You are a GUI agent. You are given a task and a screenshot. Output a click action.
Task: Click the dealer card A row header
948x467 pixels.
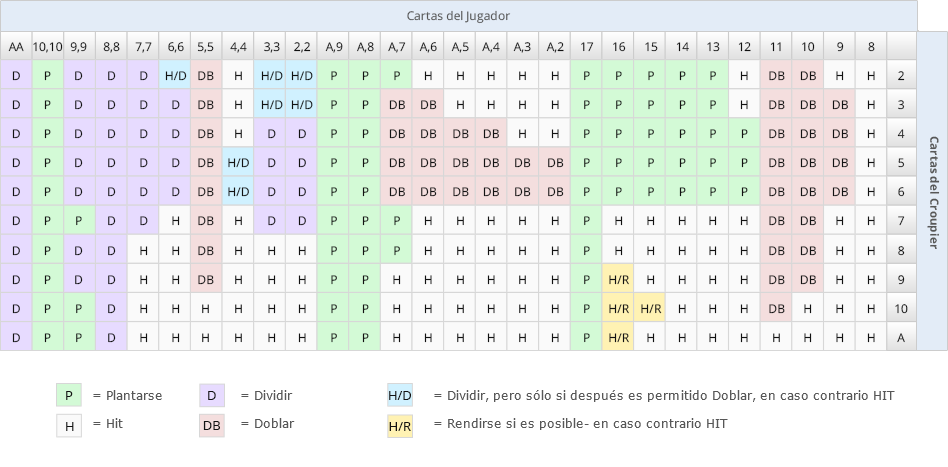tap(901, 338)
